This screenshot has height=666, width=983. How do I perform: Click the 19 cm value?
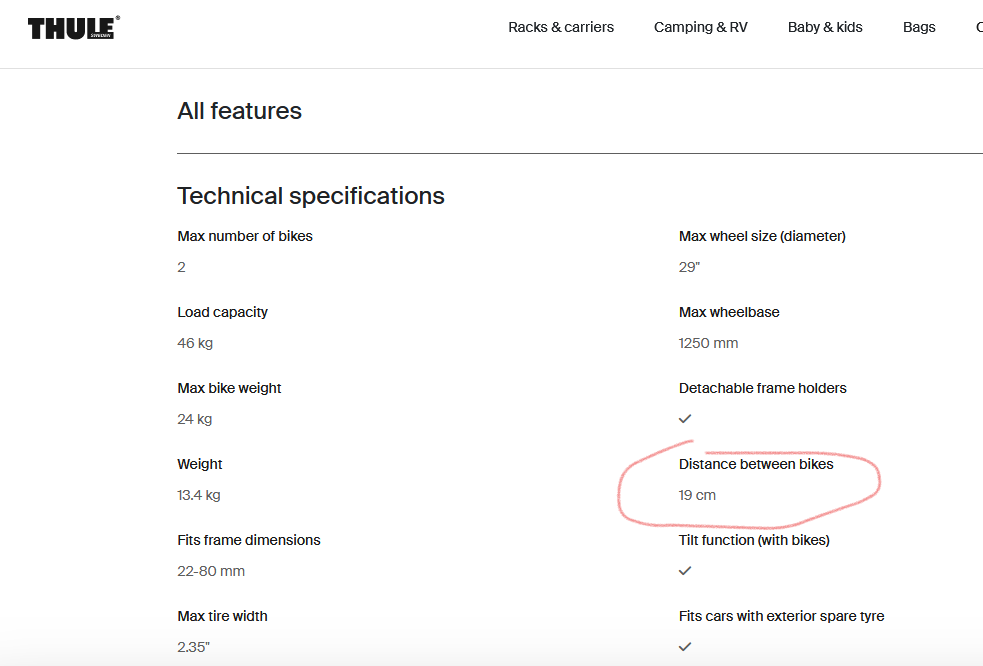(x=697, y=495)
